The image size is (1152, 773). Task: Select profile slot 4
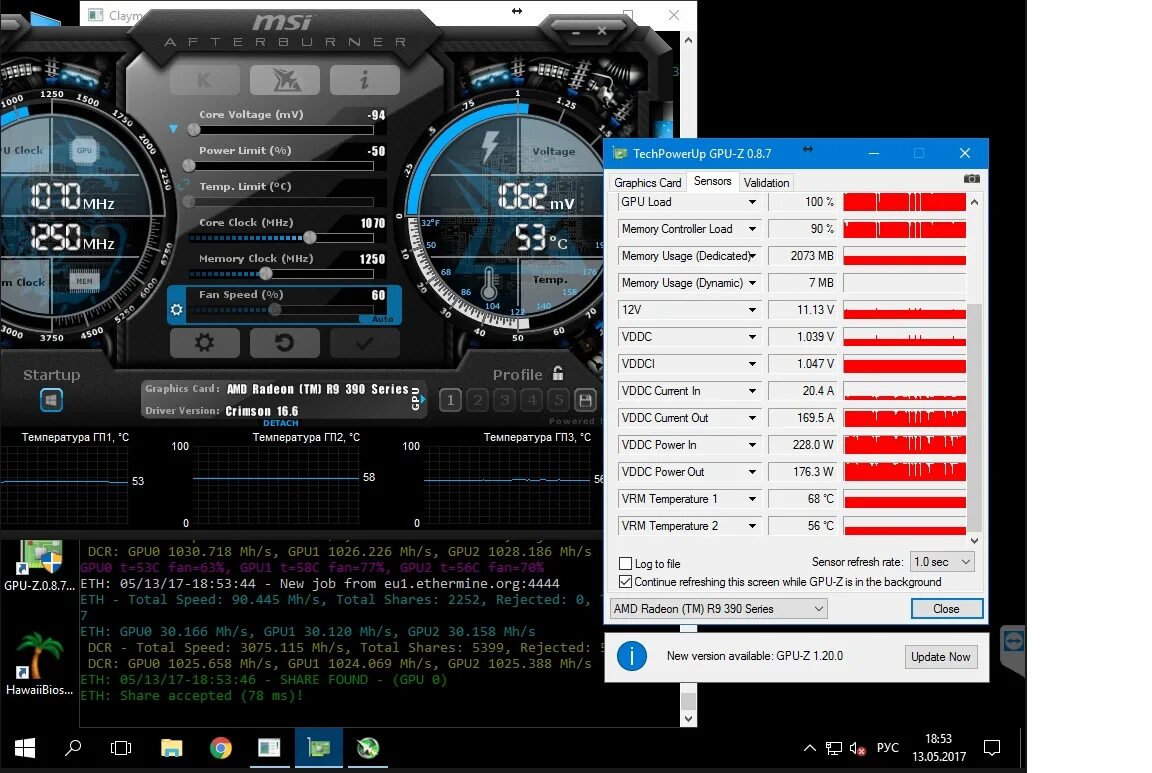(x=532, y=400)
